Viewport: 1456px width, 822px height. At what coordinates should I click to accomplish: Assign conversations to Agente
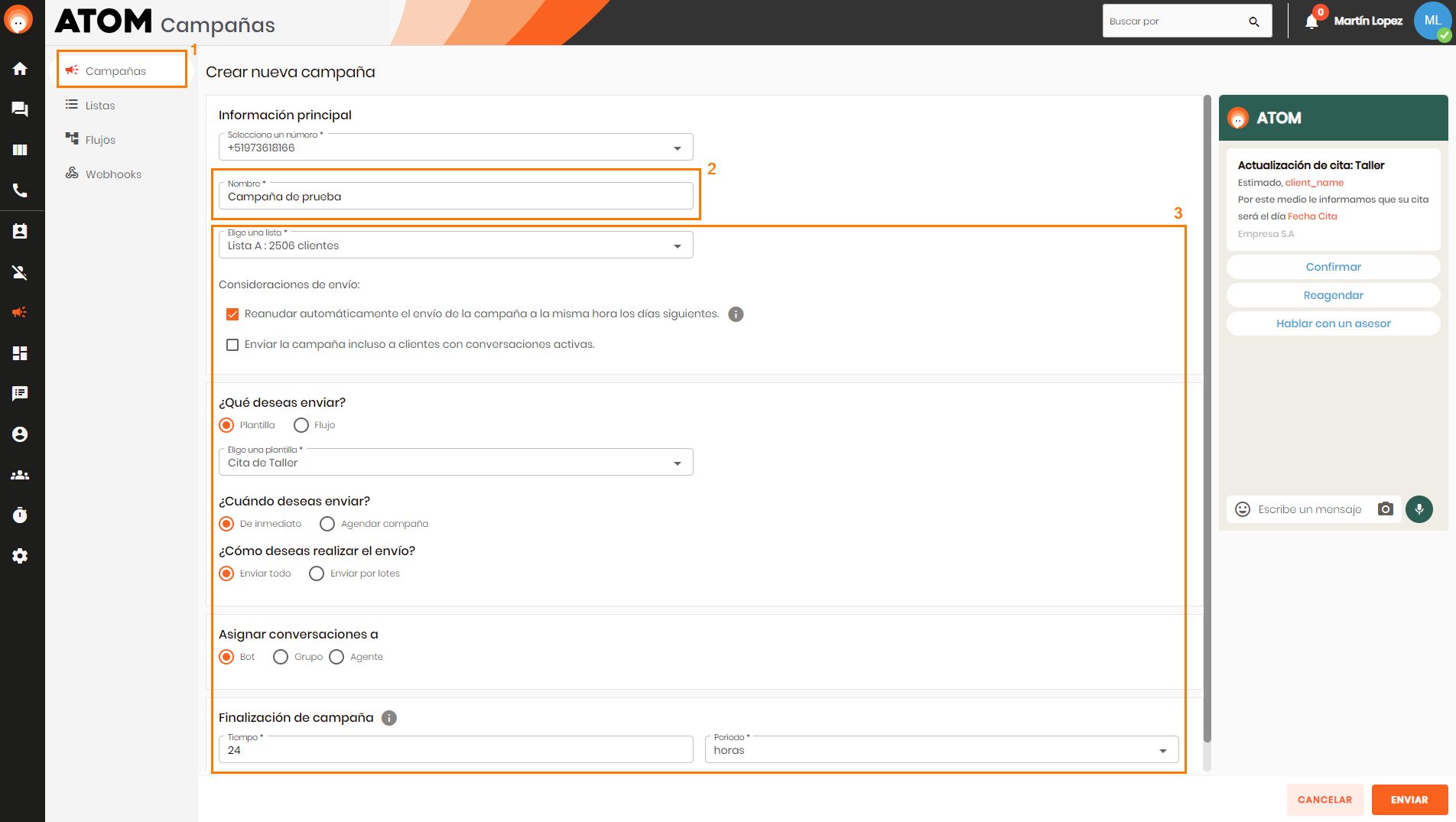(336, 657)
